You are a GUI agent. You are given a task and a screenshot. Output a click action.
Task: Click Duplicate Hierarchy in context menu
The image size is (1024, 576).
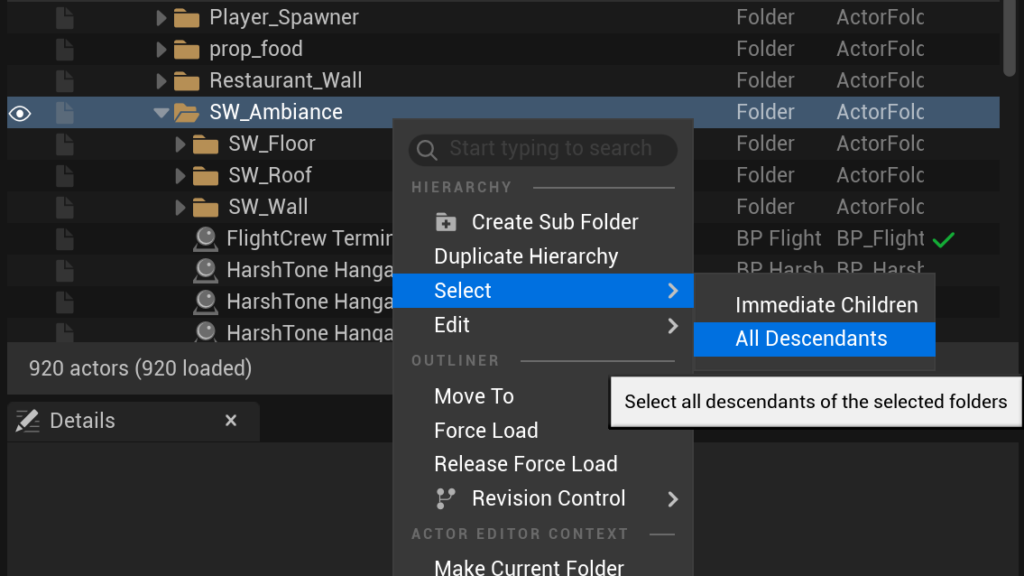[x=526, y=256]
